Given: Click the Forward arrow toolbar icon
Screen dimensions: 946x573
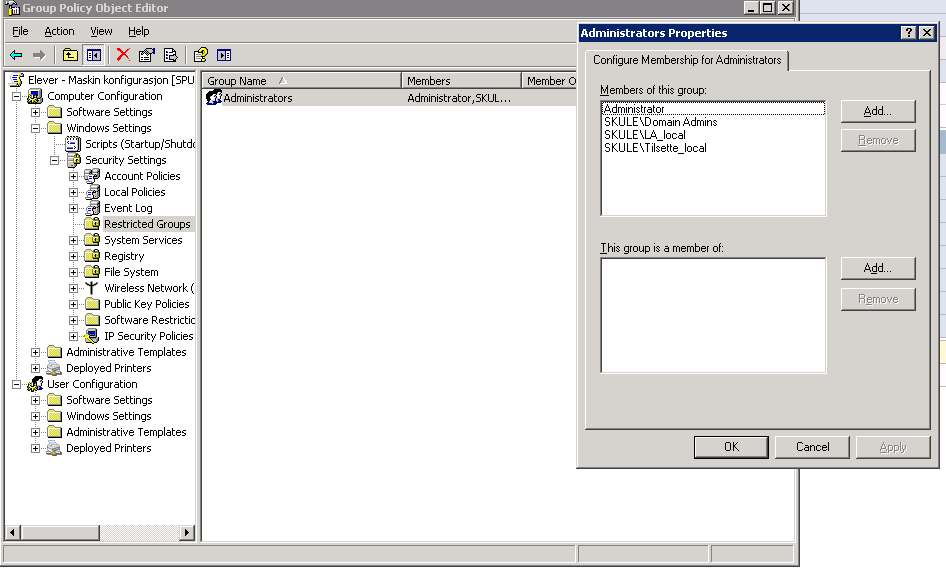Looking at the screenshot, I should coord(39,55).
